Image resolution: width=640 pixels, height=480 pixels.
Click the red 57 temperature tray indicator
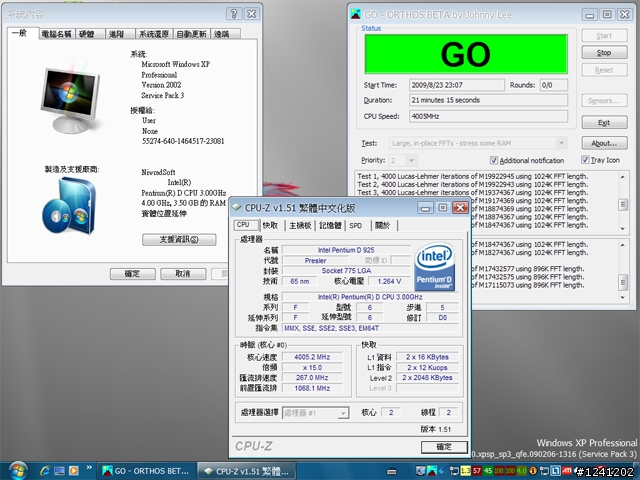476,471
